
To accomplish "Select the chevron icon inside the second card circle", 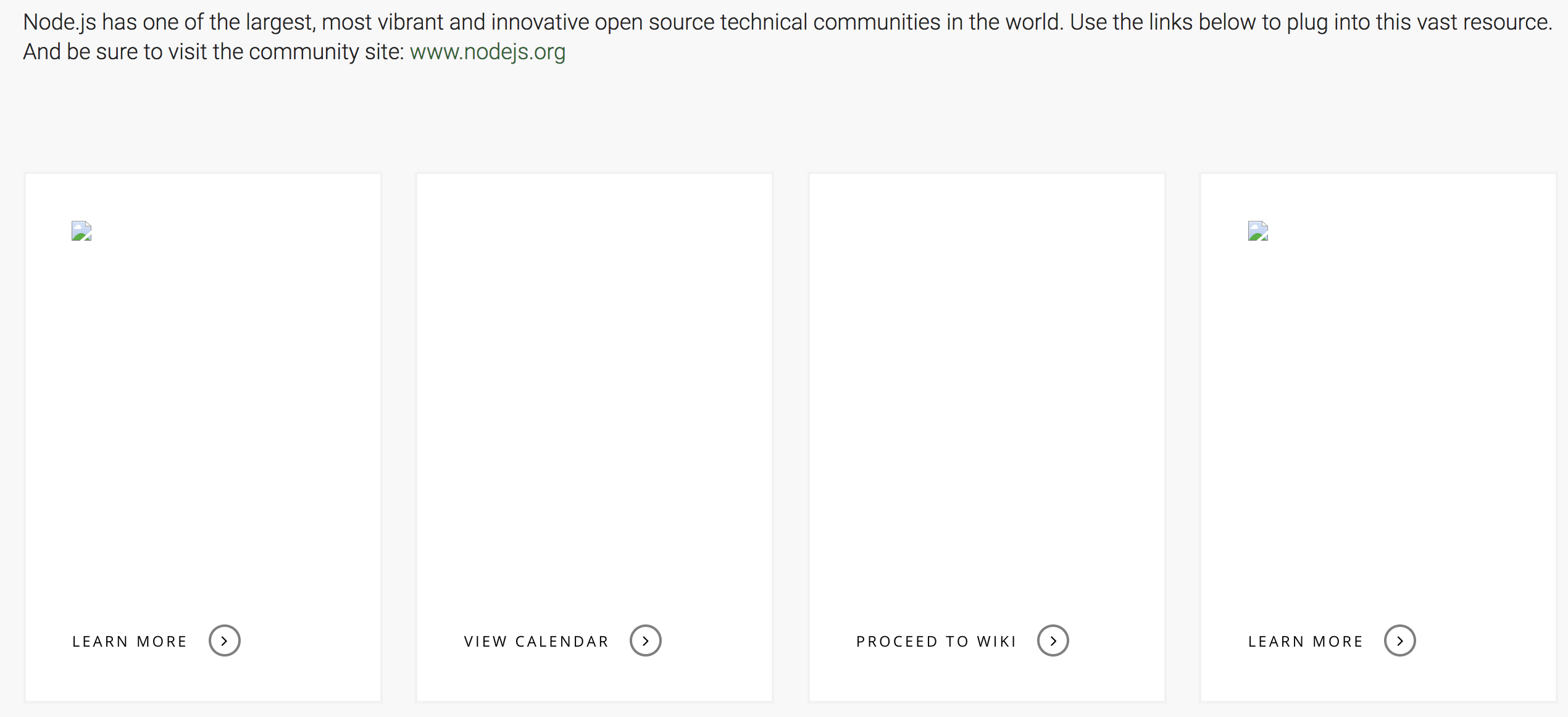I will pos(646,641).
